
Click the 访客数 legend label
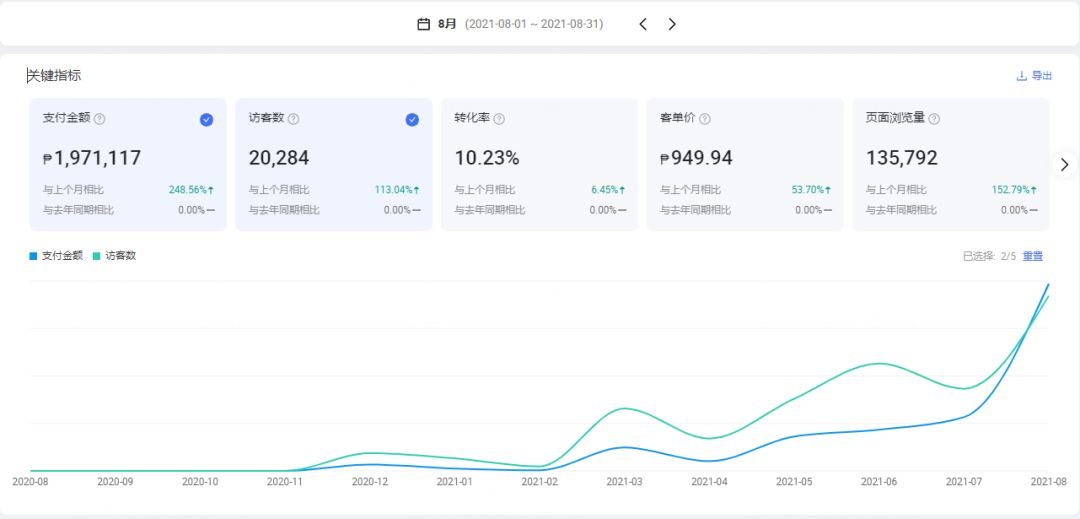pos(121,255)
